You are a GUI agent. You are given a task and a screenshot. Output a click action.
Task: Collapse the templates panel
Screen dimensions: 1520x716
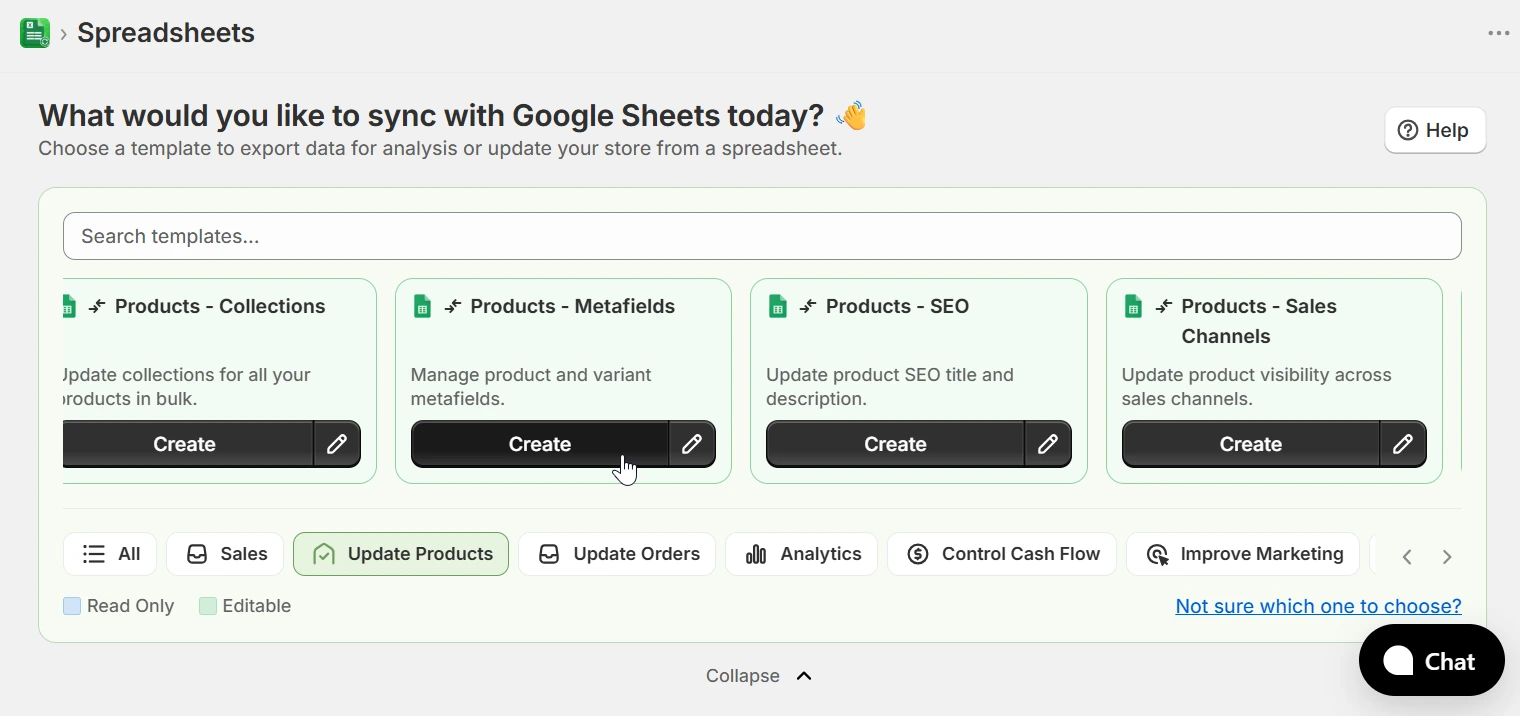(x=759, y=676)
